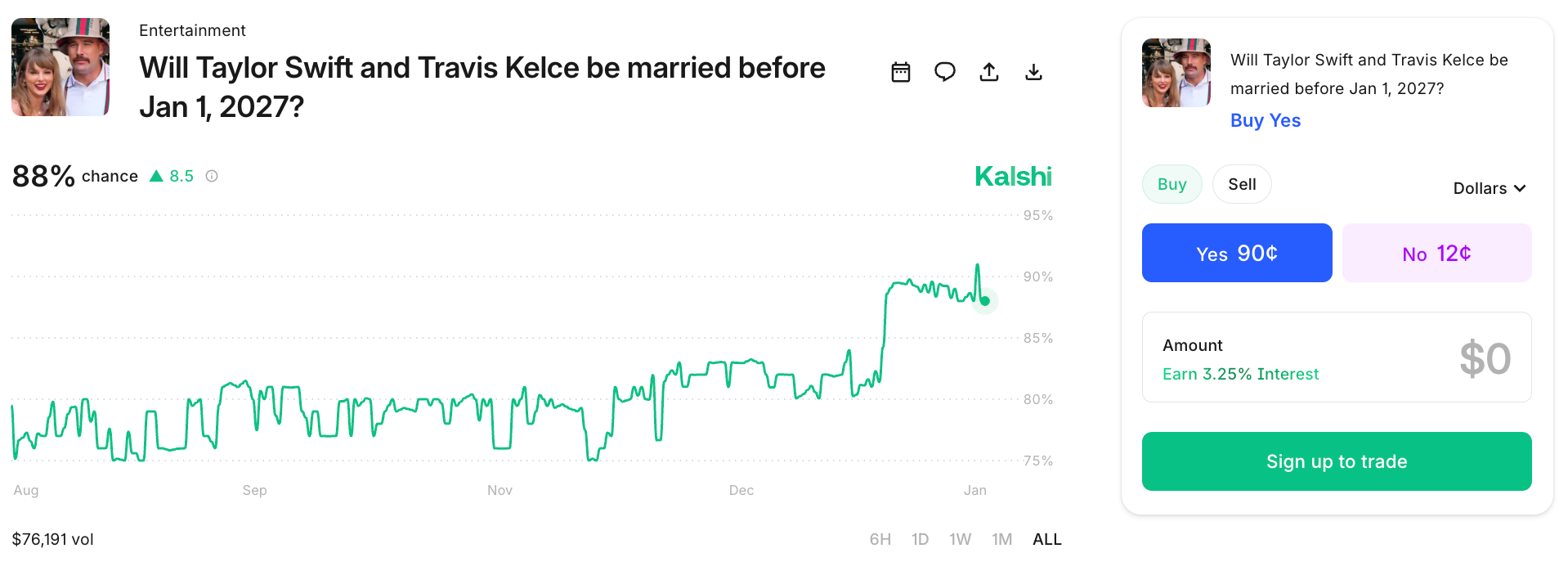Open the Dollars dropdown
This screenshot has height=571, width=1568.
1489,188
